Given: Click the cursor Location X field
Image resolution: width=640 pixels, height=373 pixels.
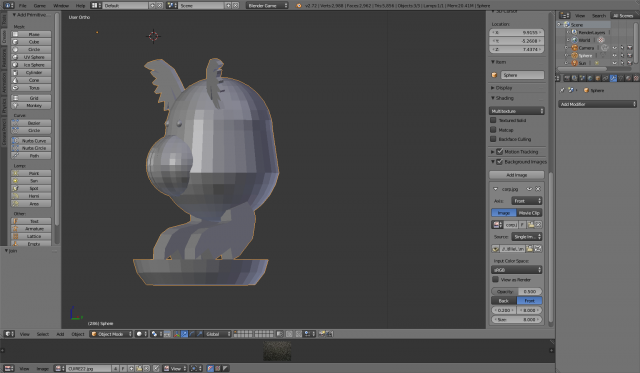Looking at the screenshot, I should click(x=517, y=32).
